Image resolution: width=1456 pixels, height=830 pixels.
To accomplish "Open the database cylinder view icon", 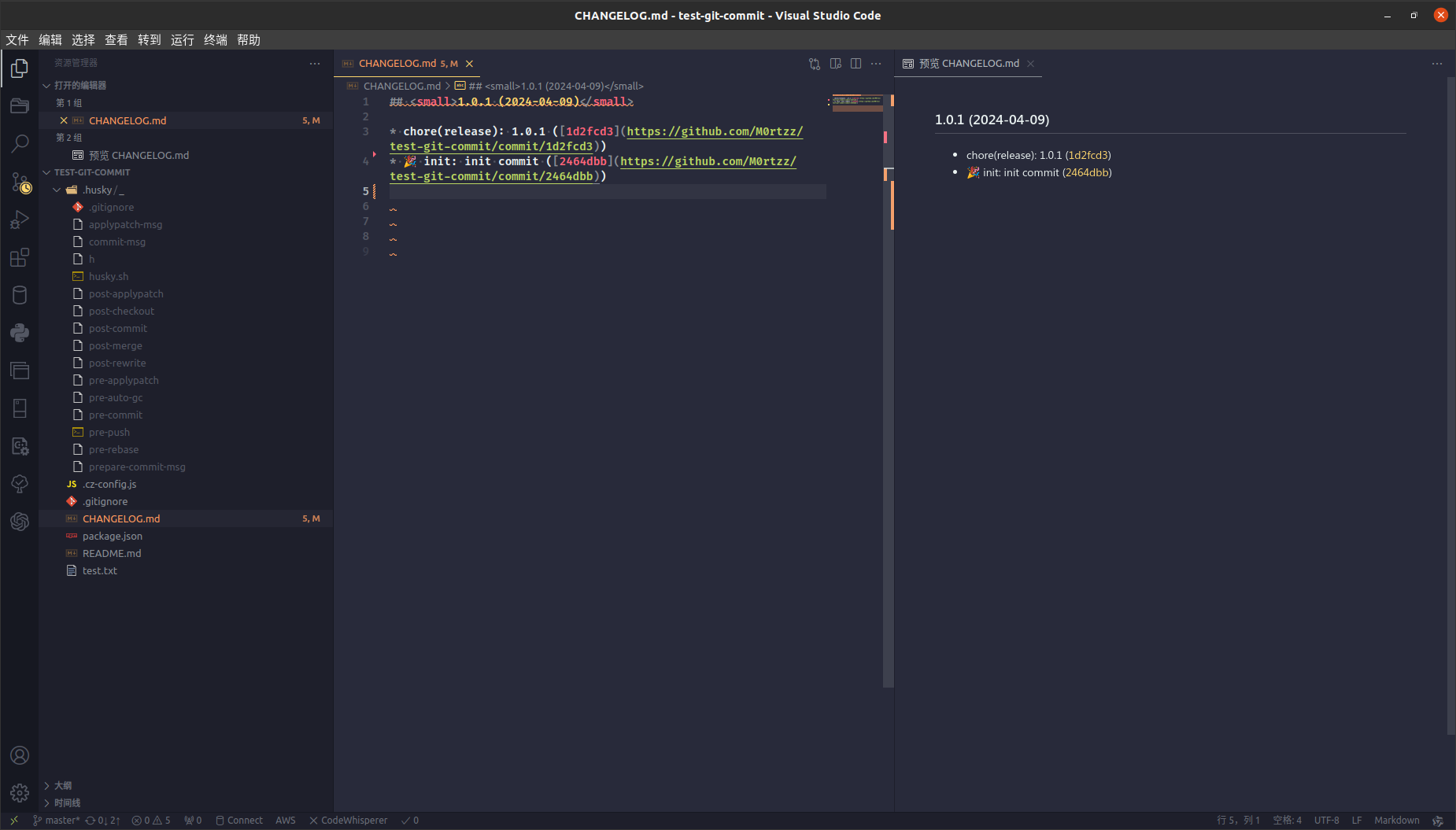I will click(x=20, y=295).
